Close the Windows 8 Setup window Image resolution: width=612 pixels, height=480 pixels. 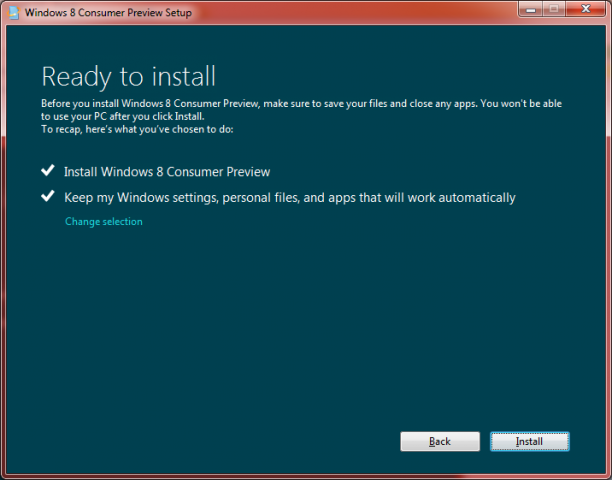585,9
